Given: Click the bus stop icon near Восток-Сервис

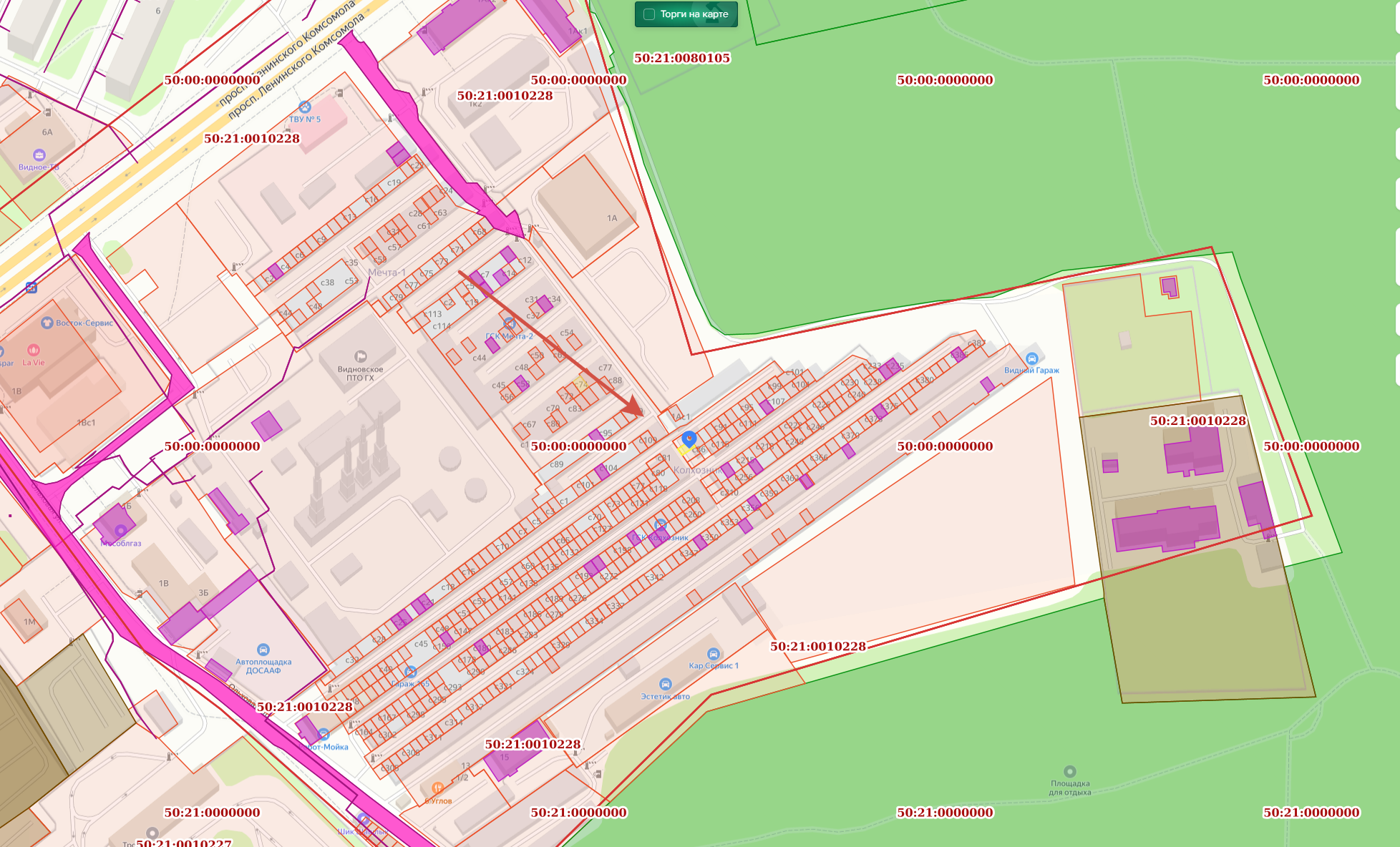Looking at the screenshot, I should (x=31, y=288).
